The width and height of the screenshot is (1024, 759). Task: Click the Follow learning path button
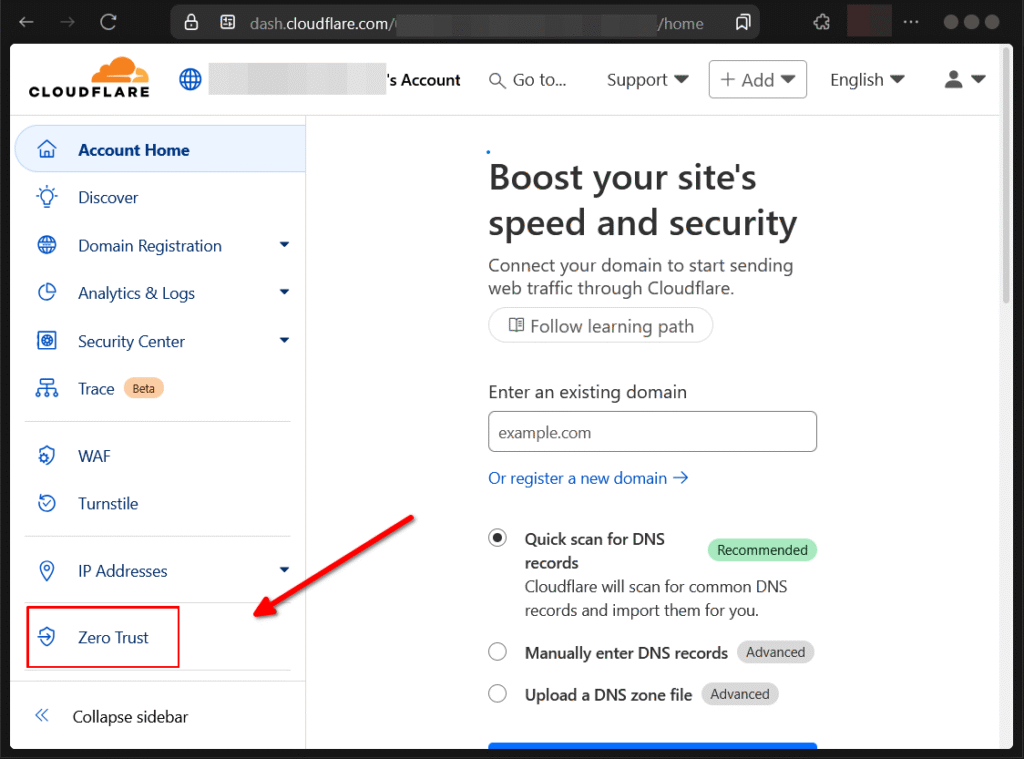600,325
